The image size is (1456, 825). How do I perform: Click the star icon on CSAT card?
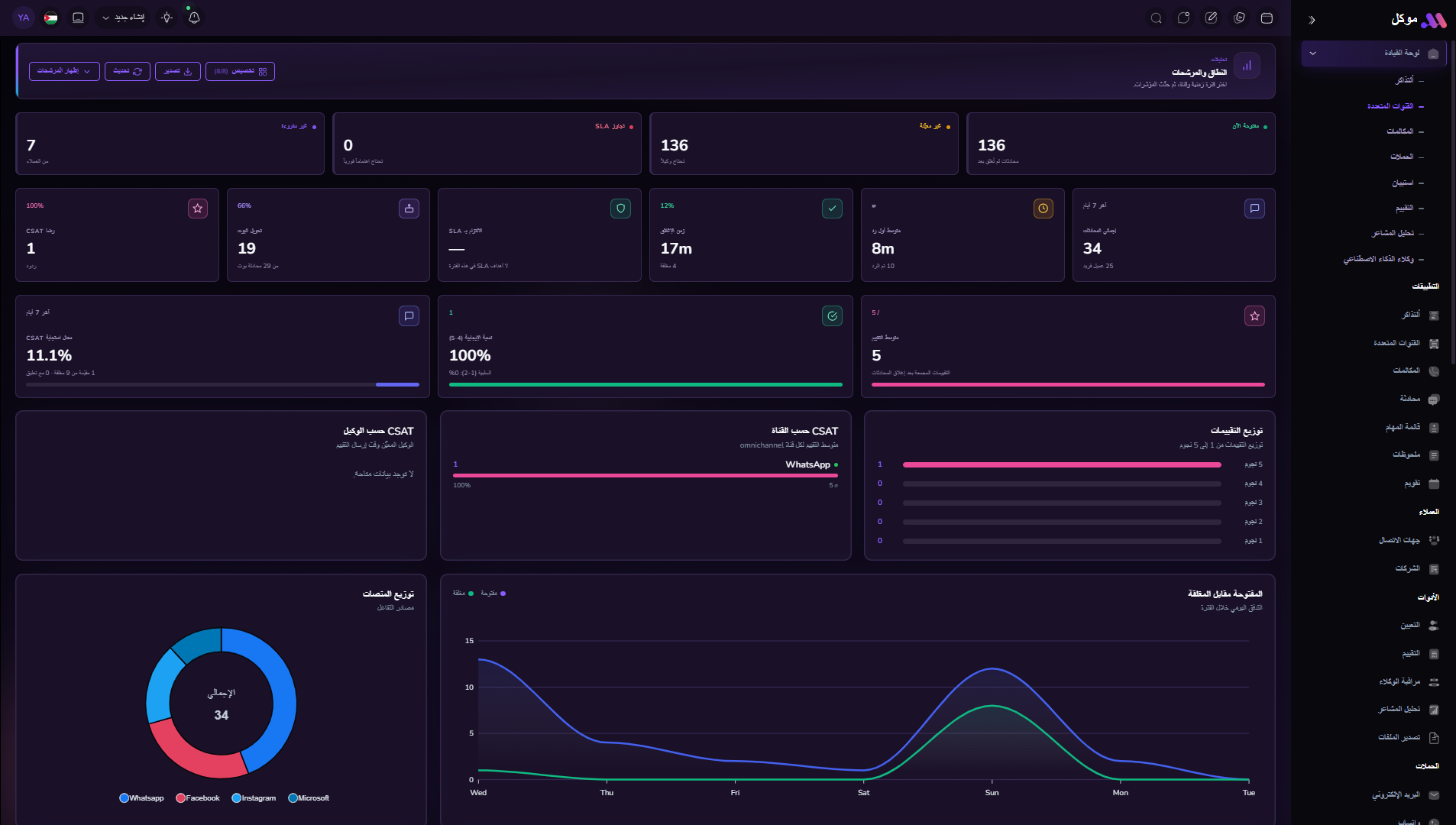coord(198,209)
